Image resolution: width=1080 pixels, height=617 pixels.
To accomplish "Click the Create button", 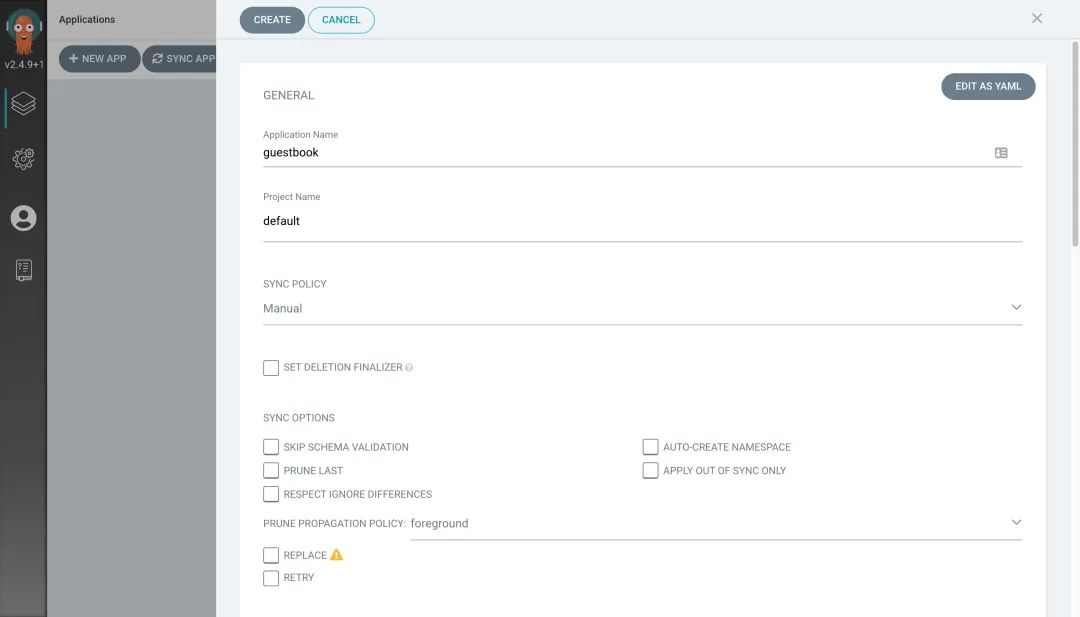I will pos(272,20).
